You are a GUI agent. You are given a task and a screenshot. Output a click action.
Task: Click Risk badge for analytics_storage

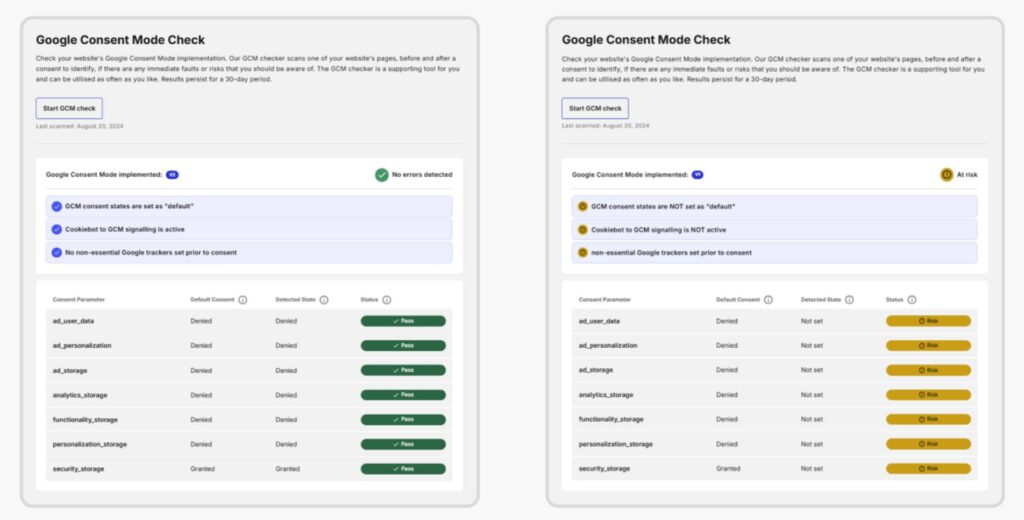(x=928, y=395)
